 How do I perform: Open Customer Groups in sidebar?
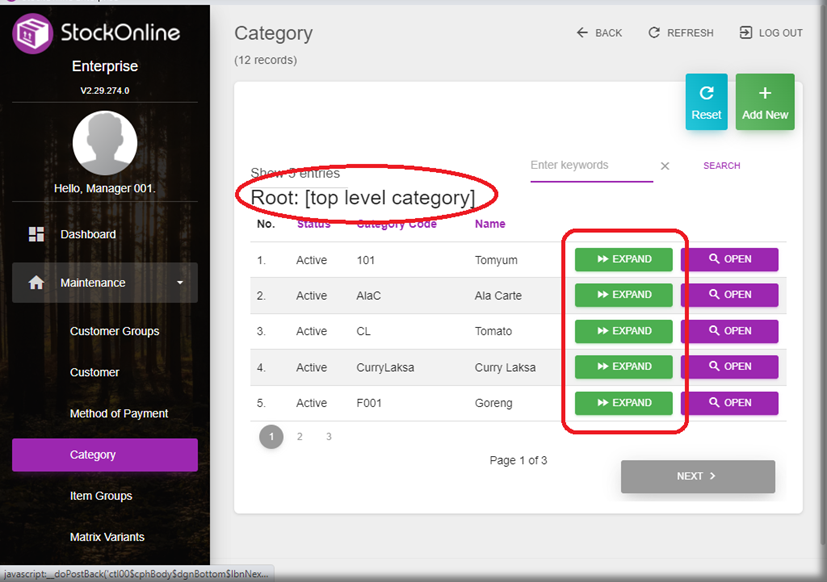pos(114,331)
